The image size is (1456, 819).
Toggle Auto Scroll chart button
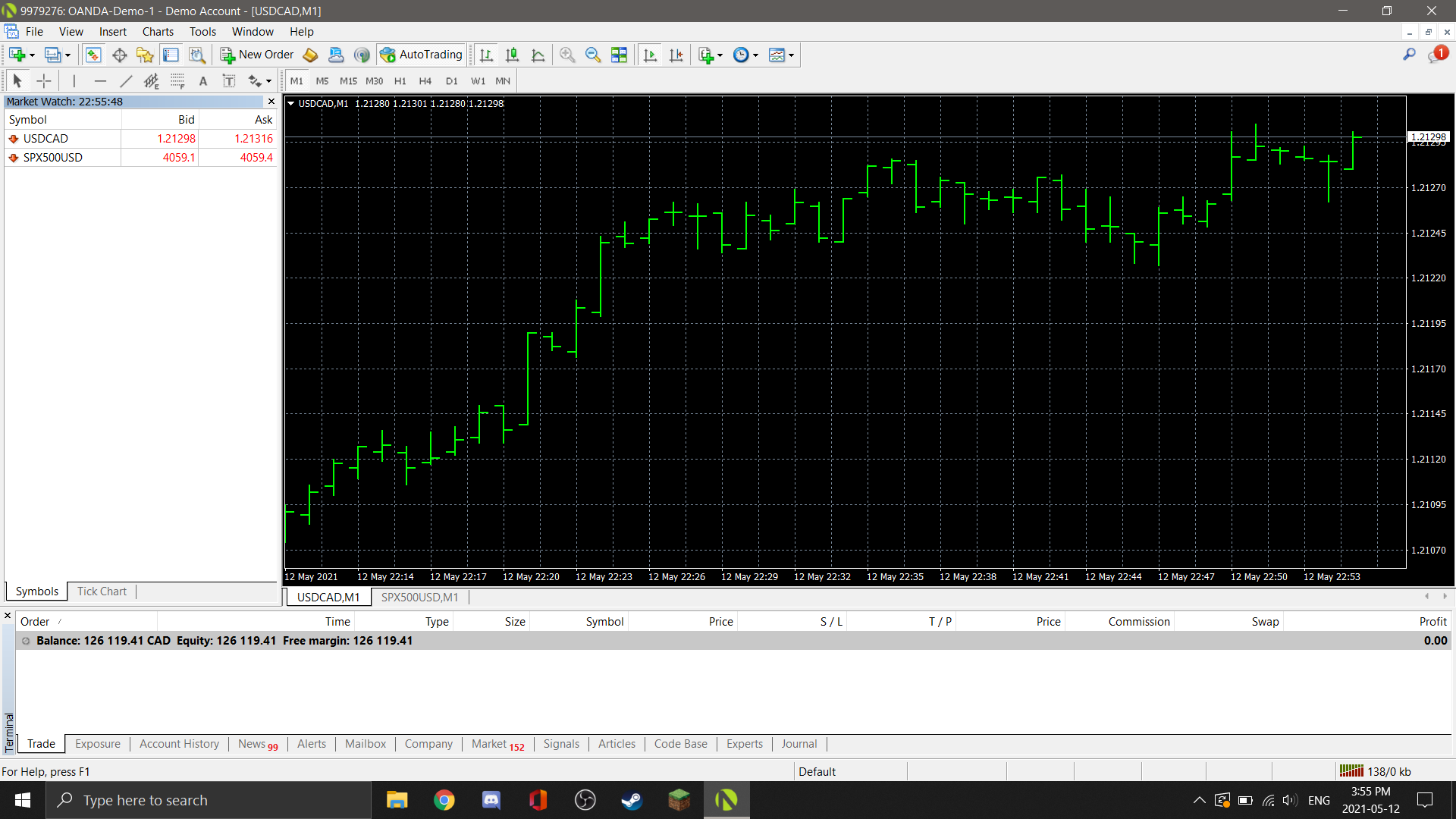[650, 55]
